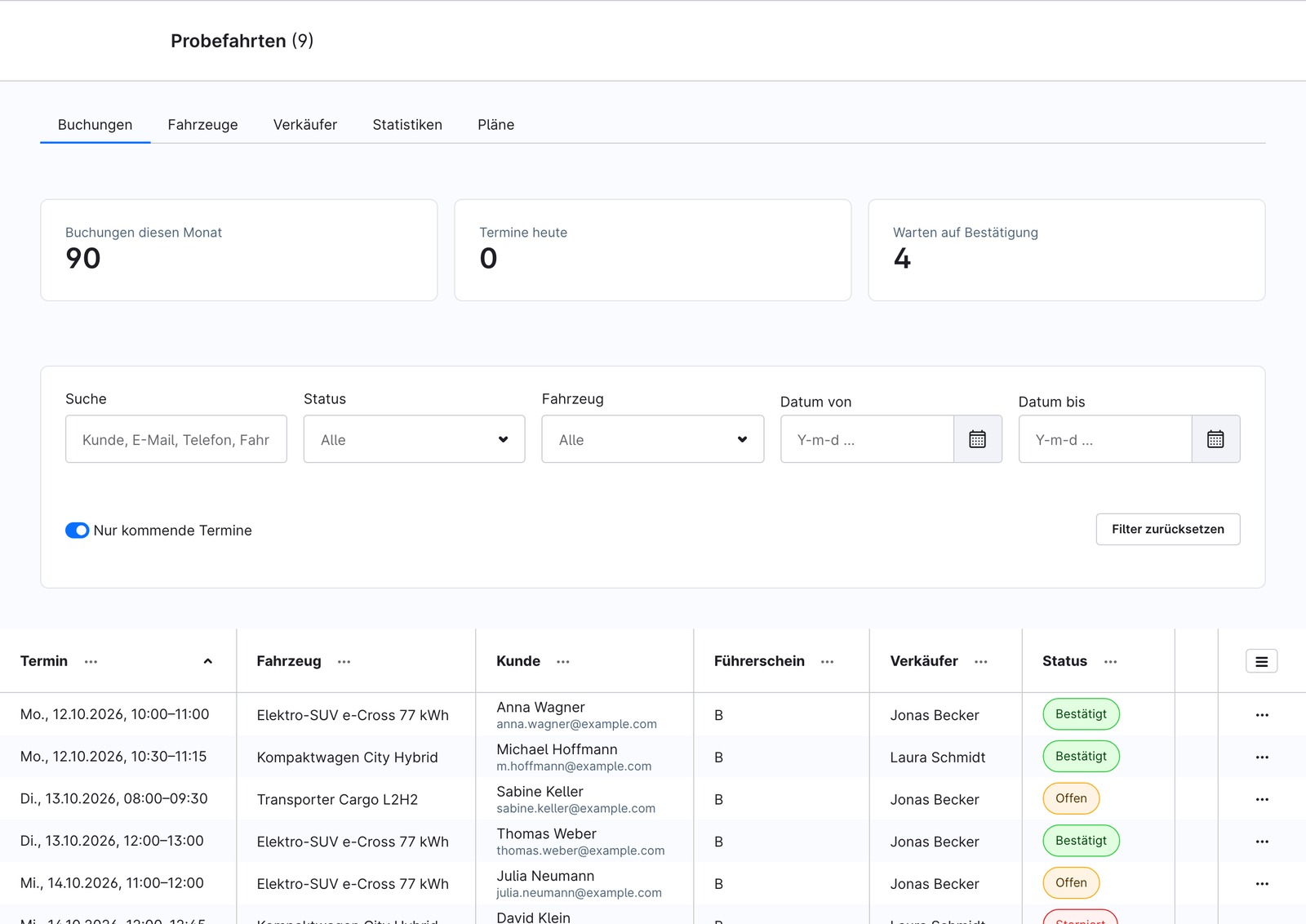1306x924 pixels.
Task: Open the Datum bis calendar picker
Action: [1215, 439]
